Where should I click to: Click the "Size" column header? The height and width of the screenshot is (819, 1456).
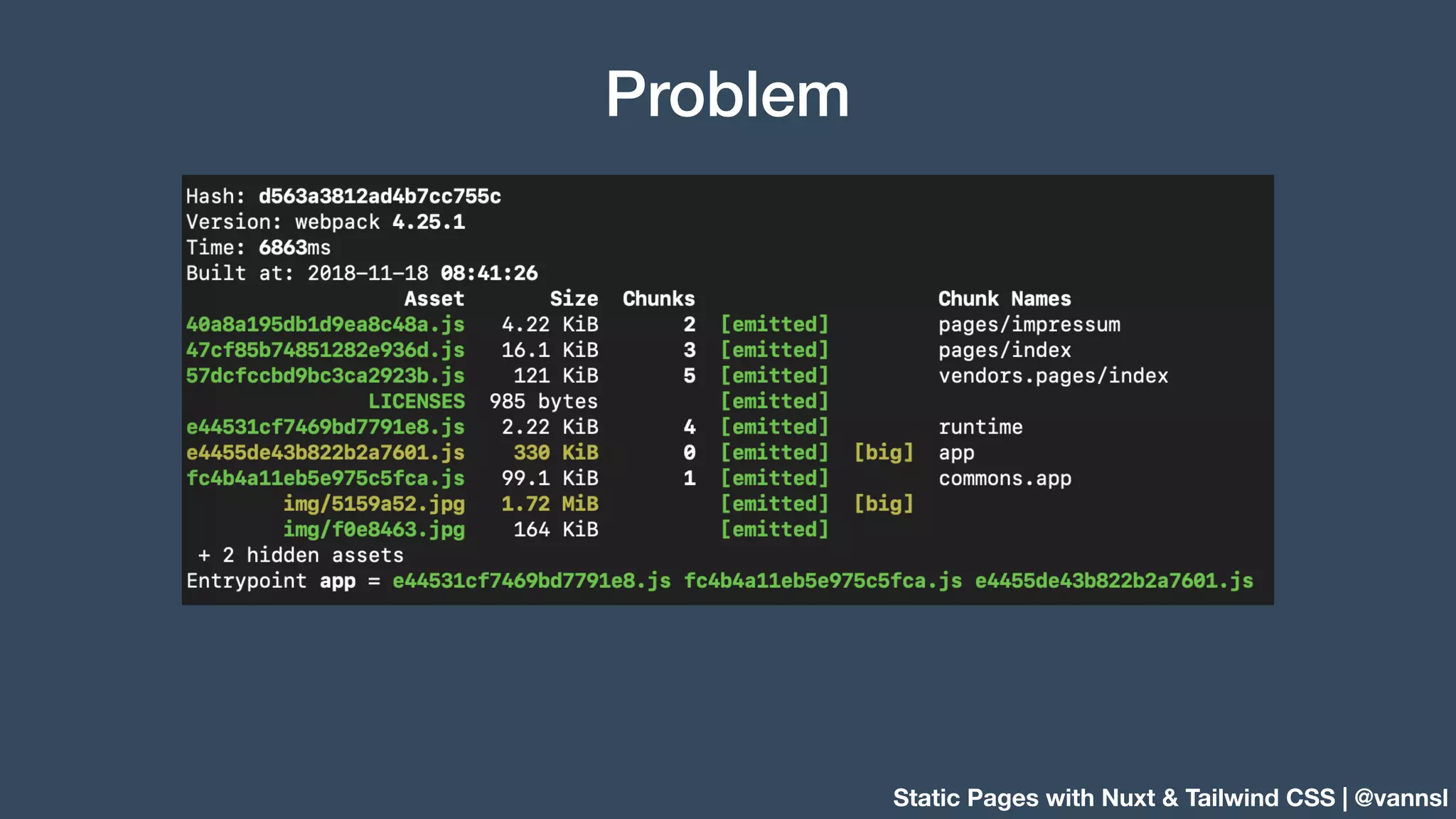(574, 299)
